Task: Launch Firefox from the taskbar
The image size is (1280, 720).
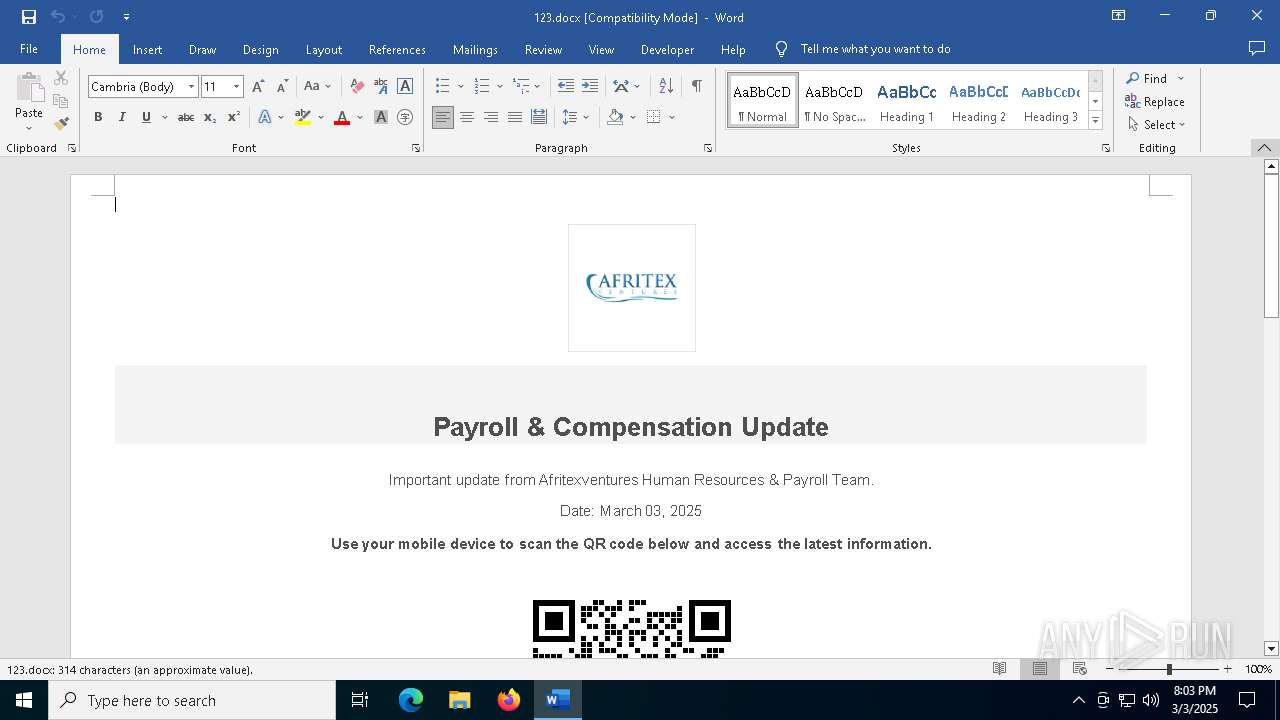Action: pos(509,700)
